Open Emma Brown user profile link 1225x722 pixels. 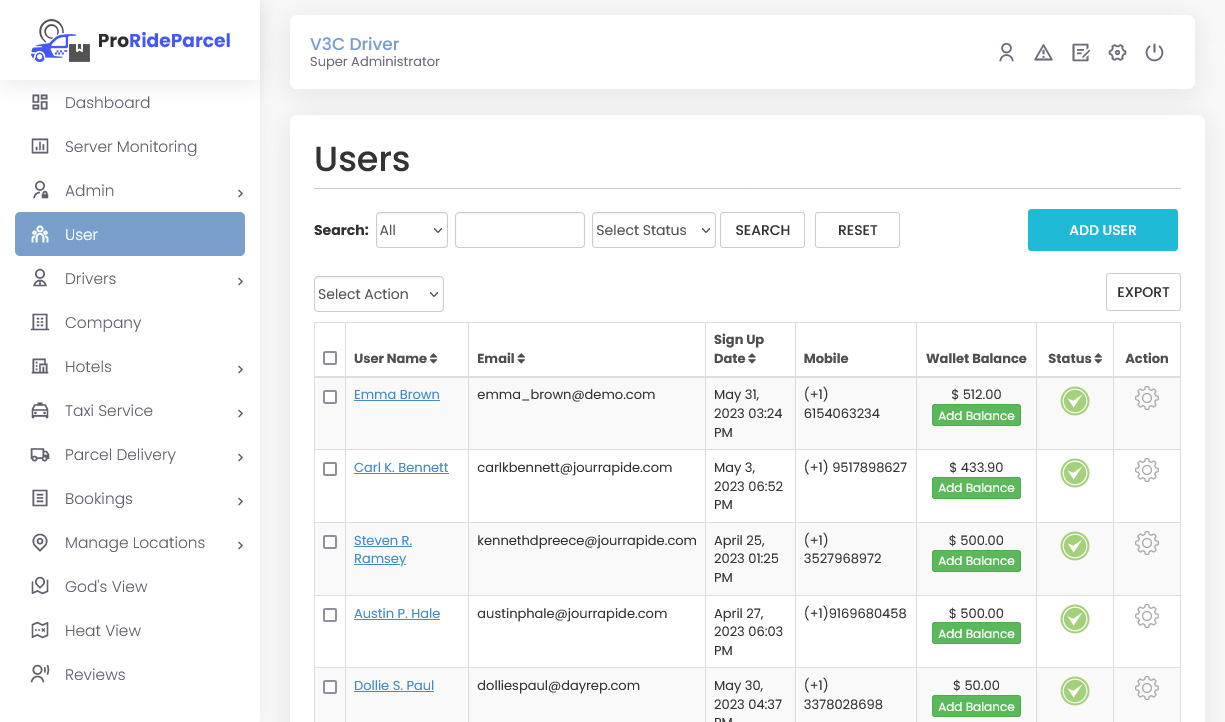(x=397, y=394)
